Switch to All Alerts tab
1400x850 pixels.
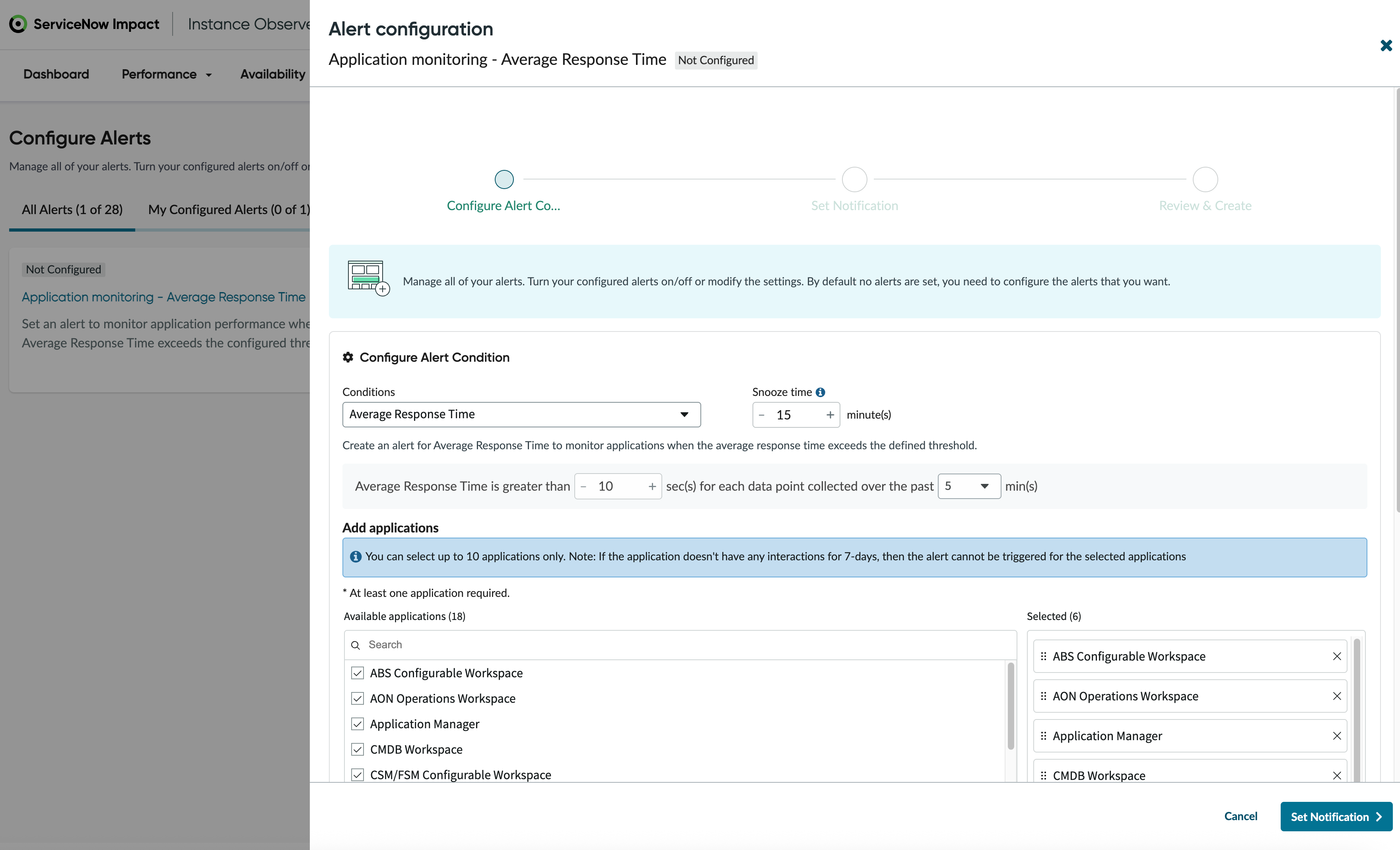click(x=72, y=210)
